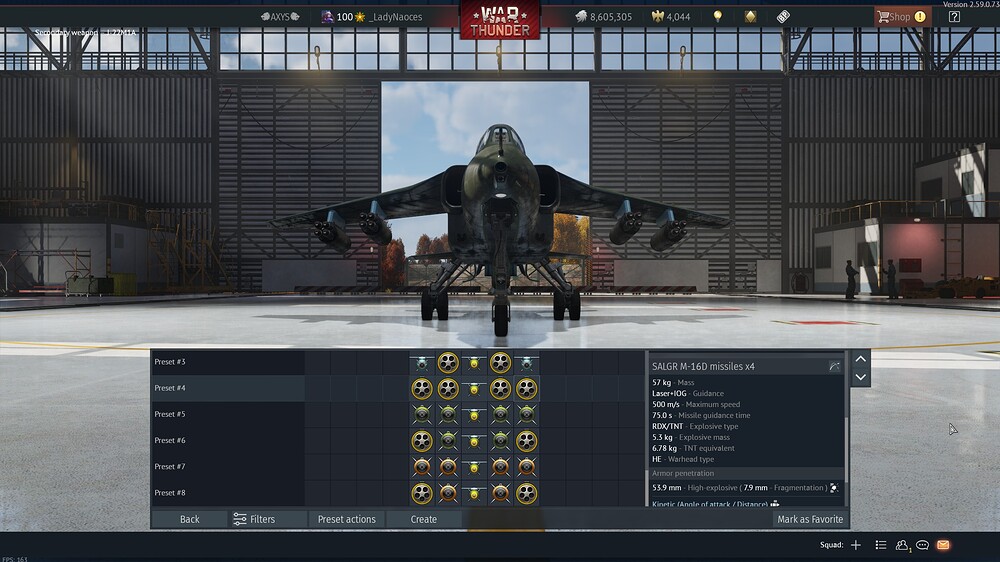Viewport: 1000px width, 562px height.
Task: Click the preset list scrollbar handle
Action: 647,488
